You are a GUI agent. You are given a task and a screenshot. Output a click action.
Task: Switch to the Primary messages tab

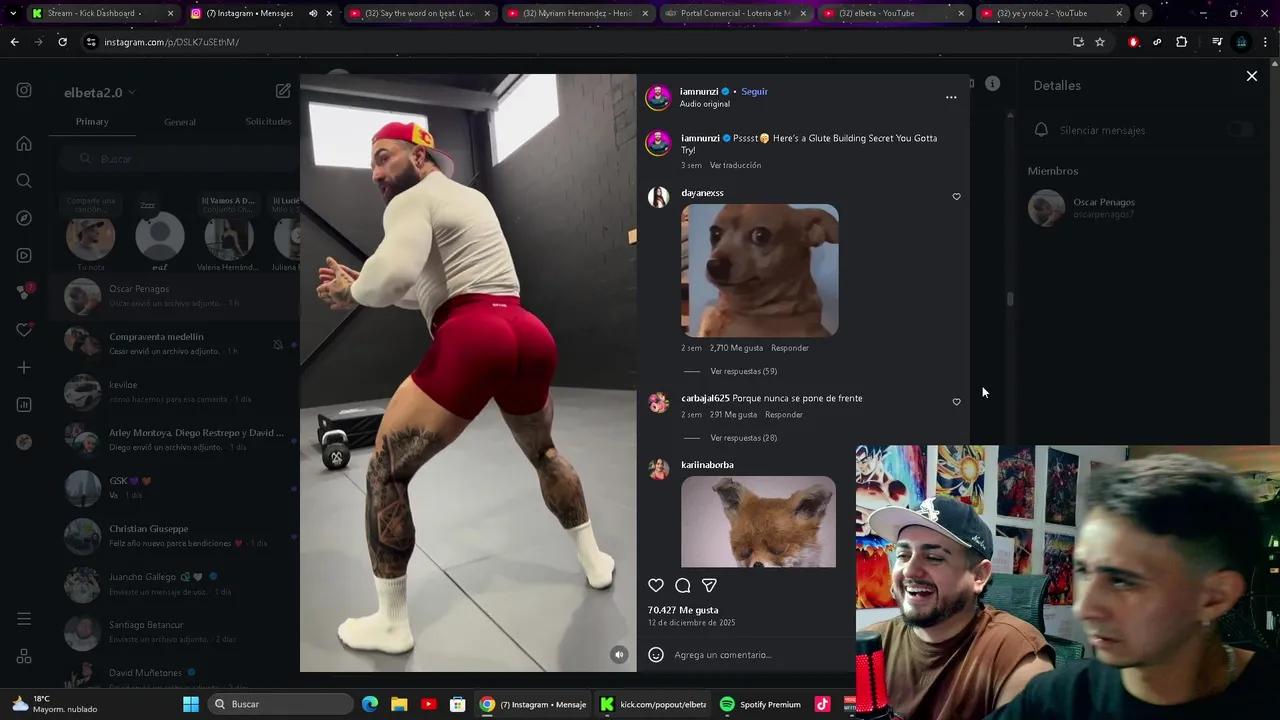click(92, 122)
